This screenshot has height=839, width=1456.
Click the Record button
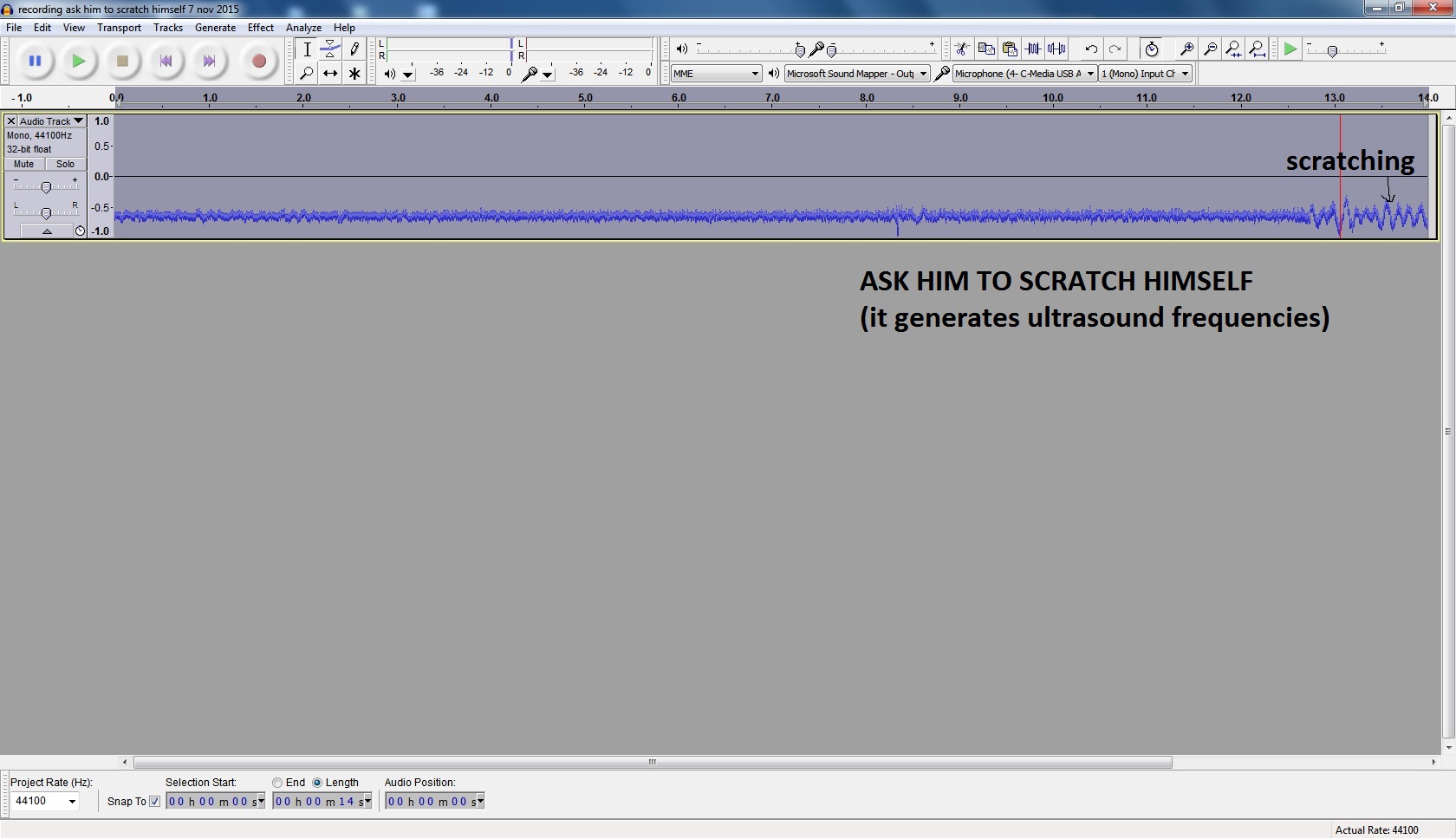pos(258,62)
